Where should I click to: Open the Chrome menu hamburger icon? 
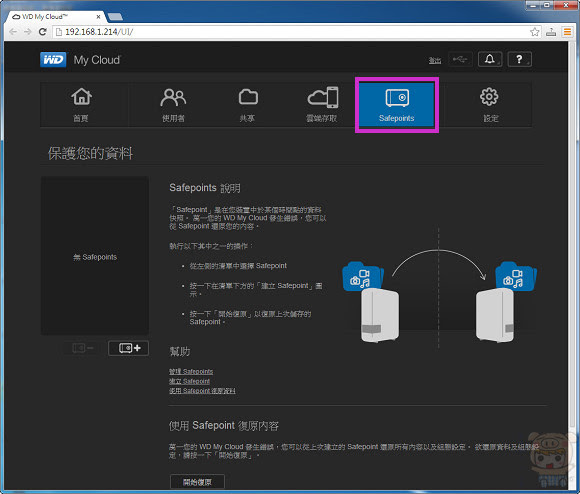567,32
